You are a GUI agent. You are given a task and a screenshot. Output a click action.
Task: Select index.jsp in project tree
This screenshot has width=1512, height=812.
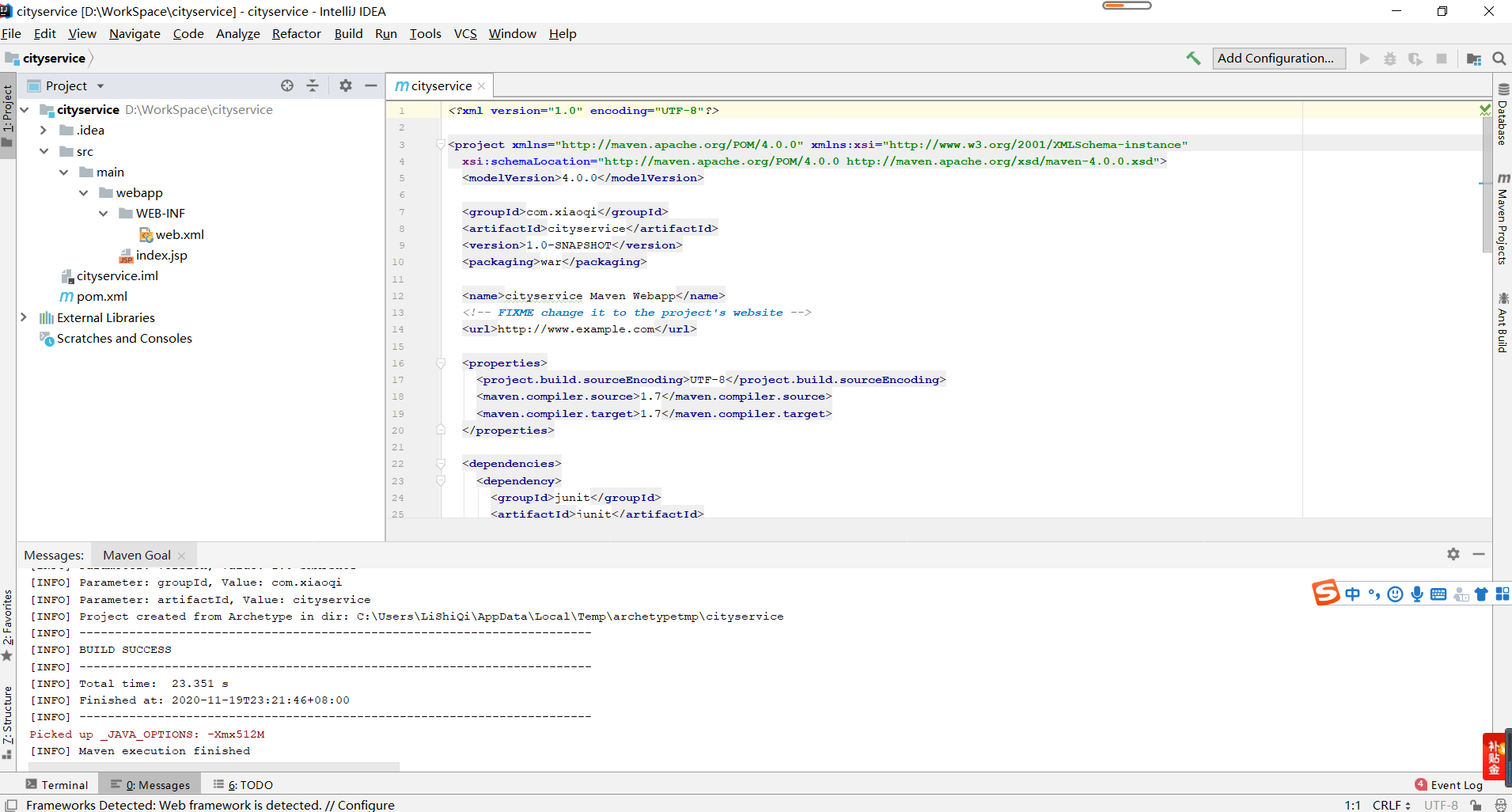[x=153, y=255]
